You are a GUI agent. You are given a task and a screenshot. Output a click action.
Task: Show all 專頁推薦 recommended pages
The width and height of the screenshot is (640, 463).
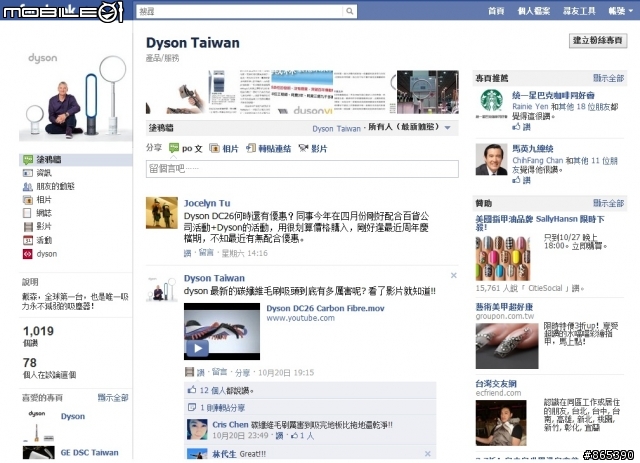(x=608, y=78)
